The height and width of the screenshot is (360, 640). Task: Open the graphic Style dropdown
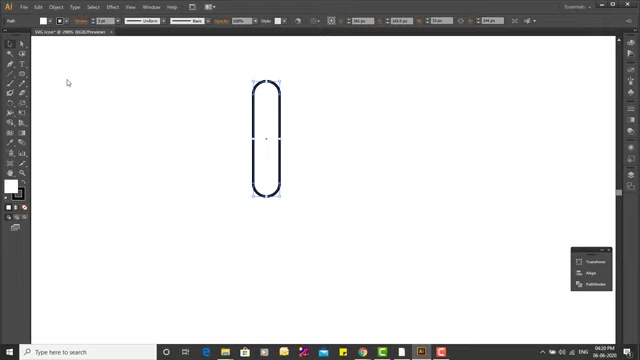[x=284, y=21]
